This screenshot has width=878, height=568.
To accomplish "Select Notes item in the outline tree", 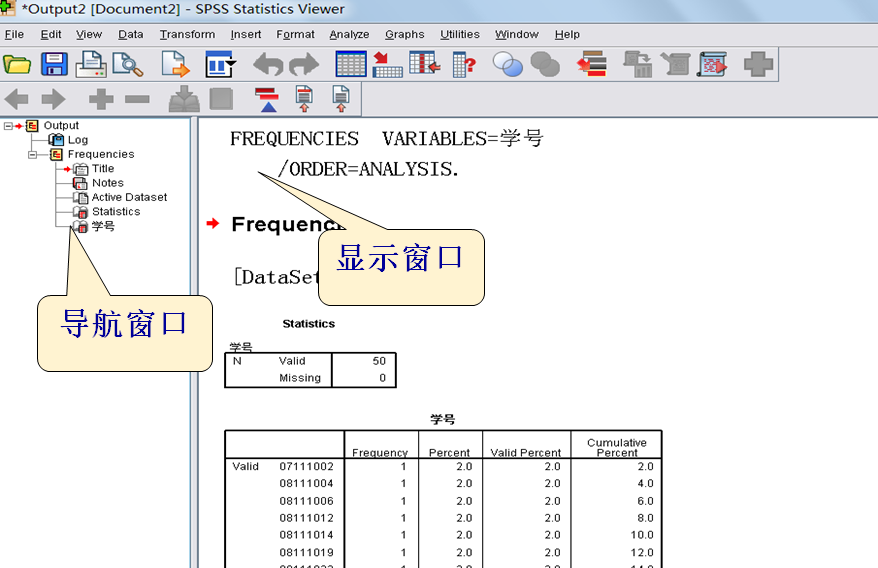I will [x=108, y=183].
